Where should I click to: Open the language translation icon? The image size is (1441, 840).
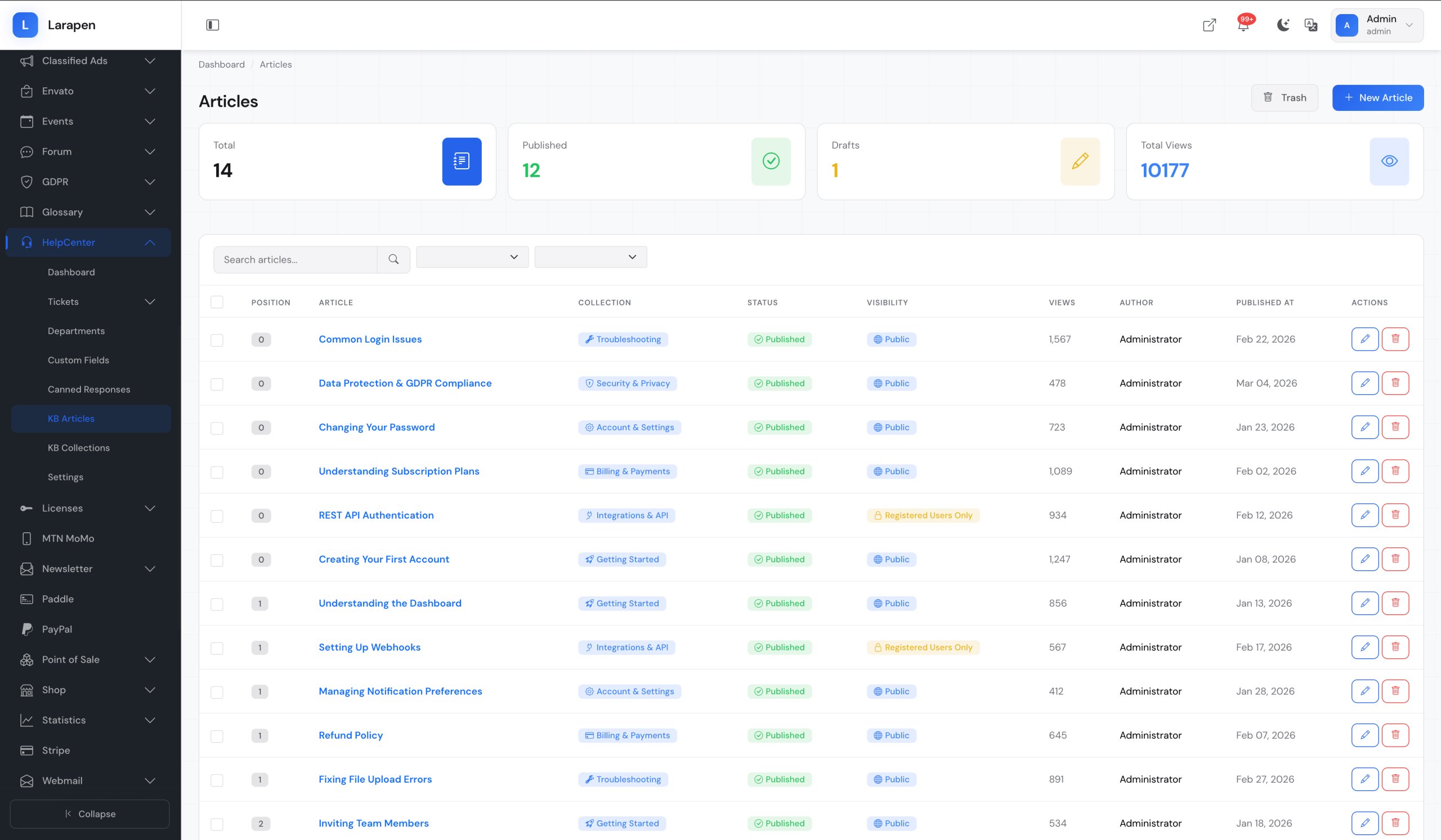point(1310,25)
